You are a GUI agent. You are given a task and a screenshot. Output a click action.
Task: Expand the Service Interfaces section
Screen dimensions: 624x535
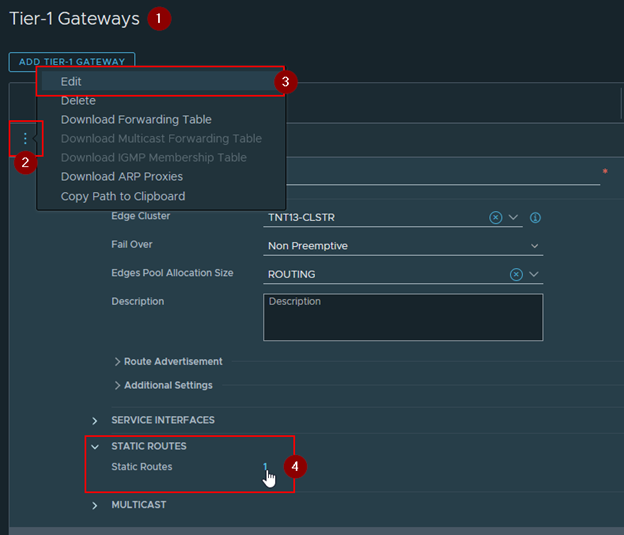pyautogui.click(x=162, y=420)
